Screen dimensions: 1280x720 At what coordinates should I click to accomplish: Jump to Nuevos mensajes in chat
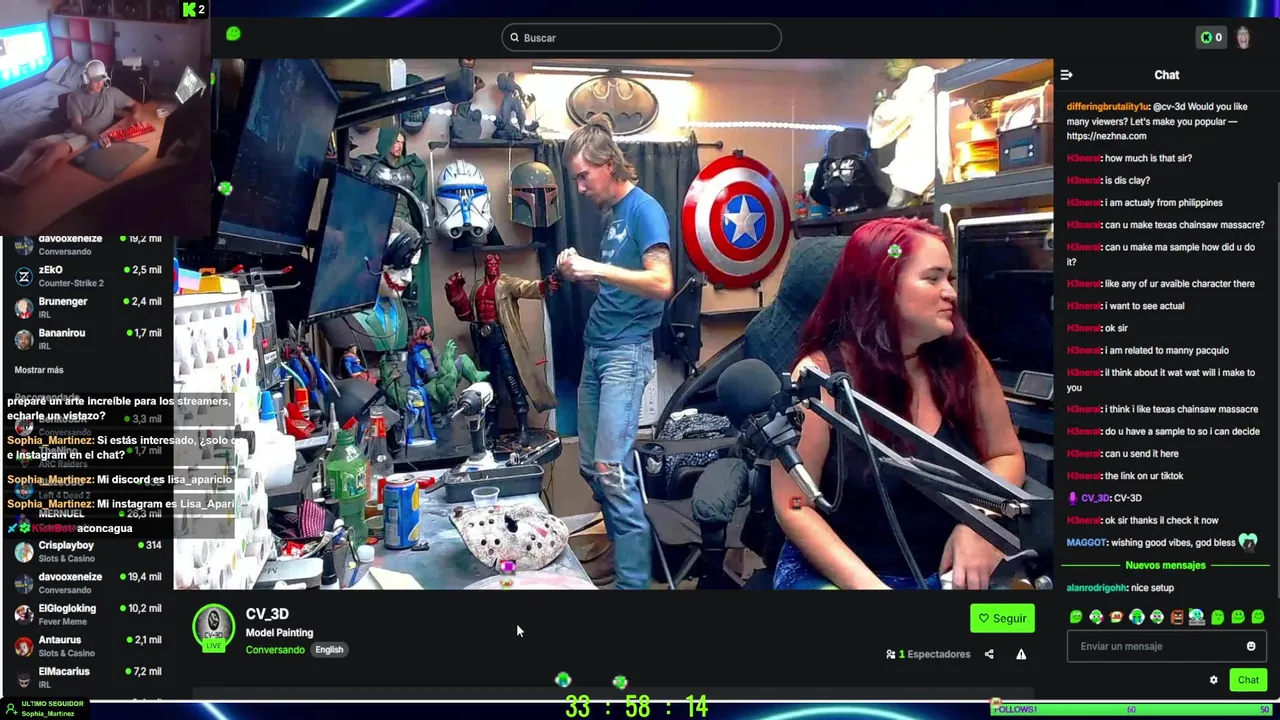point(1165,565)
